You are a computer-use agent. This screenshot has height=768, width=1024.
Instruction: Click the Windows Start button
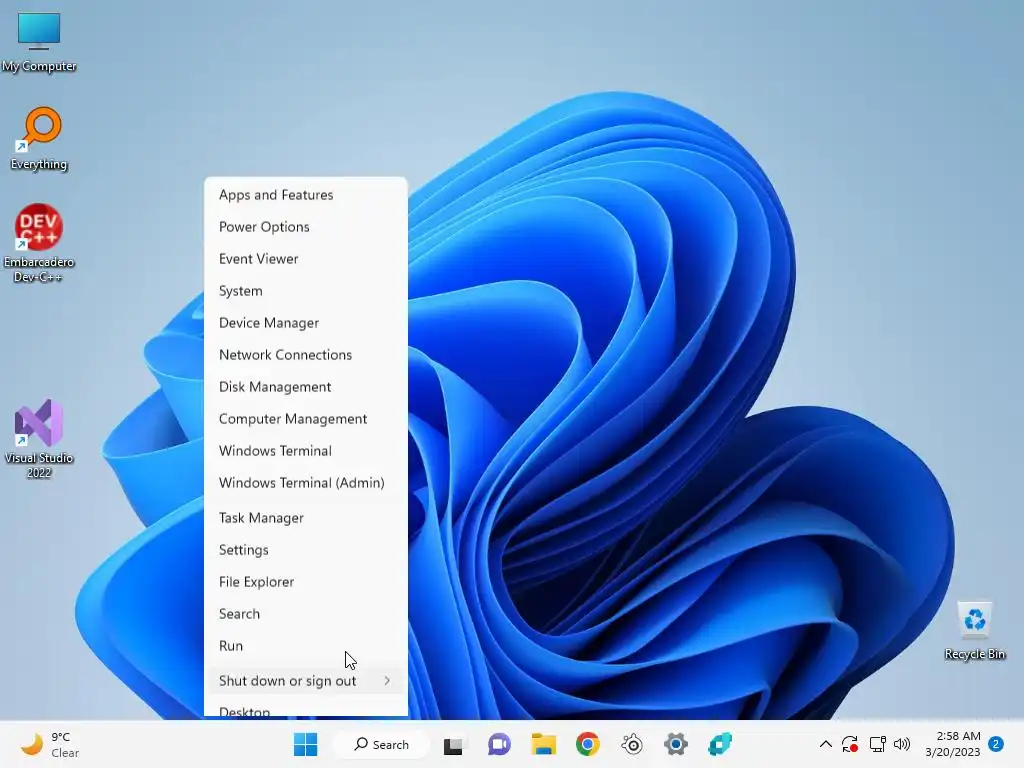[305, 744]
